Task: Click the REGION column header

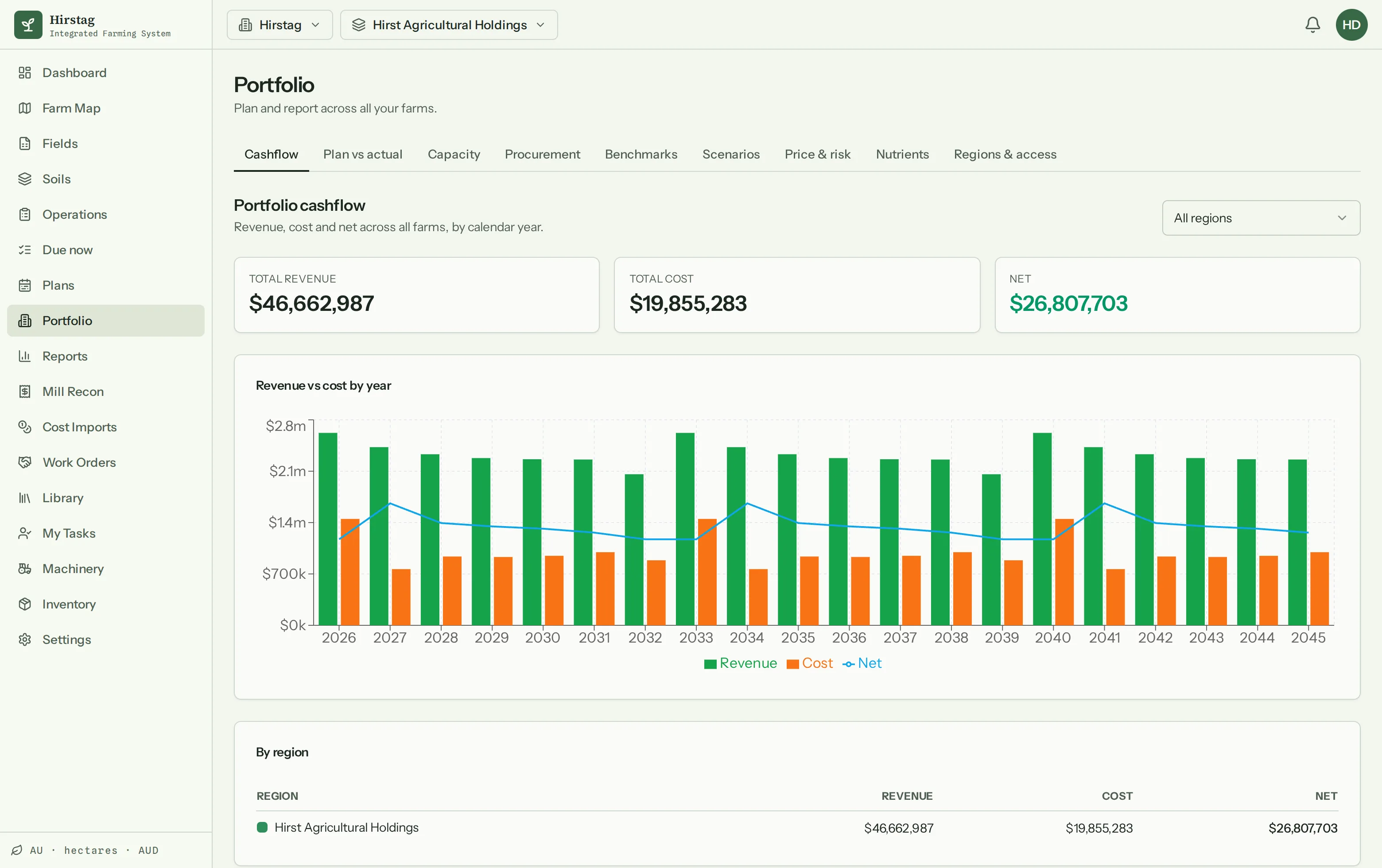Action: (x=277, y=796)
